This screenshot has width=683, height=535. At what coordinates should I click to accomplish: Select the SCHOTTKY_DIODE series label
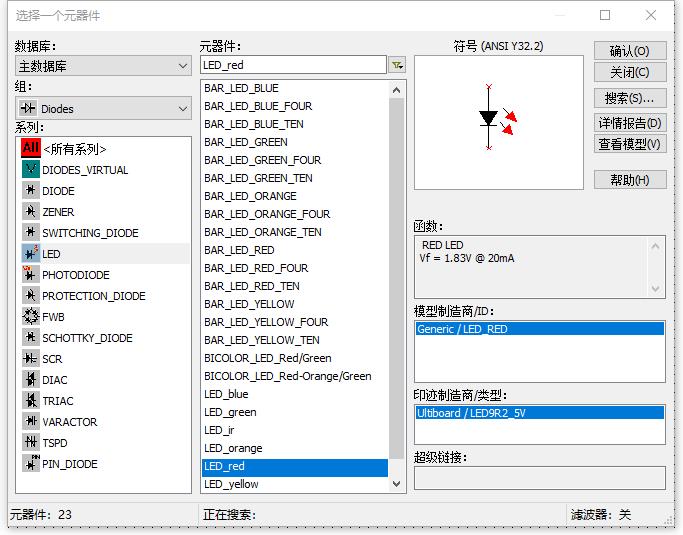click(87, 338)
